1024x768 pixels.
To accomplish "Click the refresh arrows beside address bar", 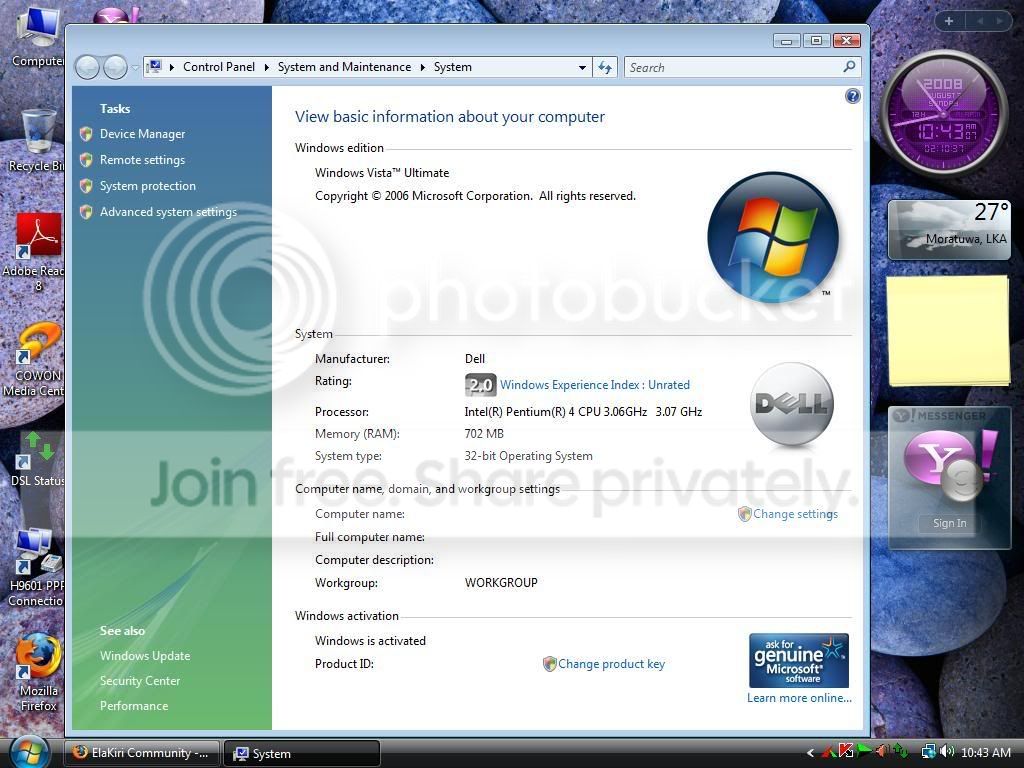I will (x=605, y=67).
